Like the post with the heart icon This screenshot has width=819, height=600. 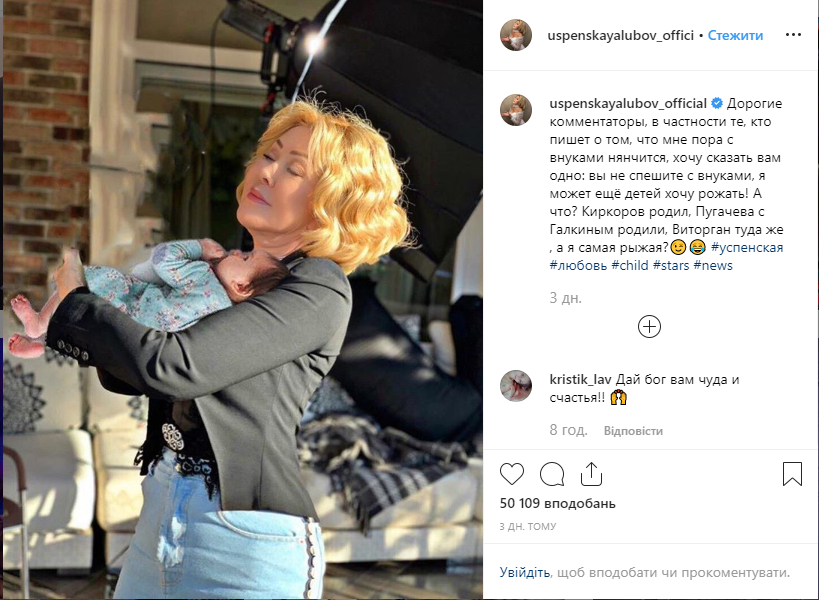click(512, 474)
